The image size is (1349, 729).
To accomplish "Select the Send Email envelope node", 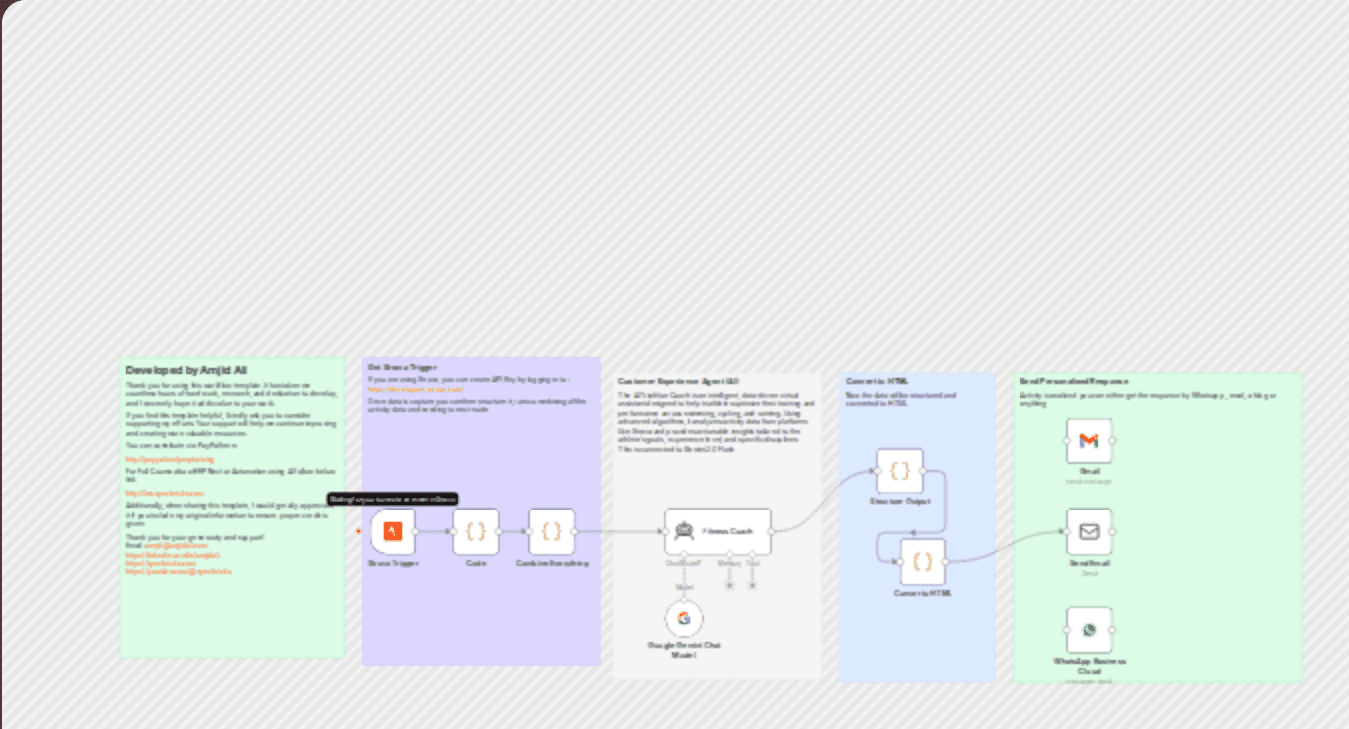I will [x=1089, y=531].
